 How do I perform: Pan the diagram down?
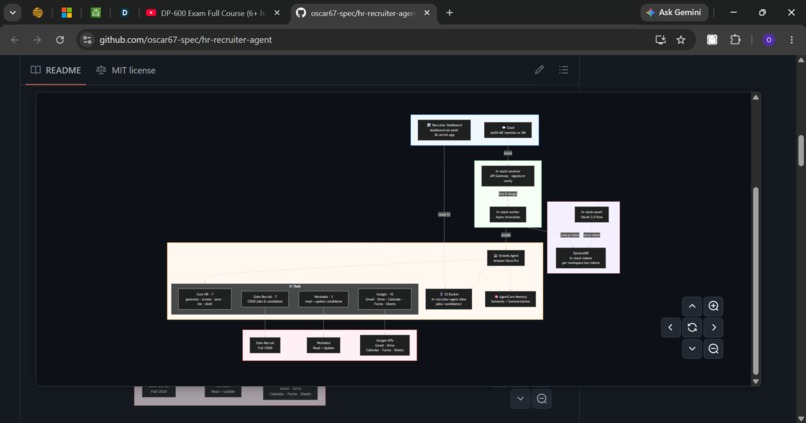point(692,348)
